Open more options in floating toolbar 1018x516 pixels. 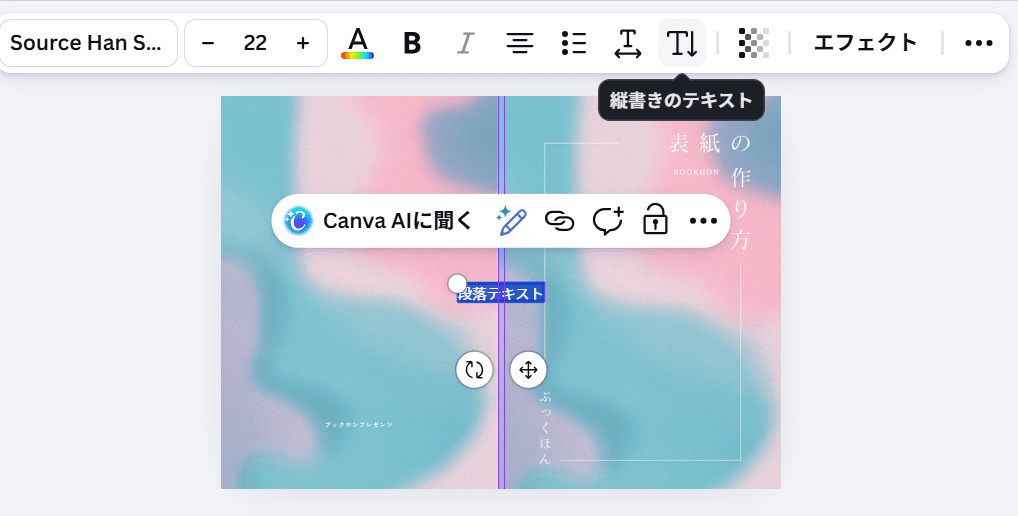click(x=703, y=221)
